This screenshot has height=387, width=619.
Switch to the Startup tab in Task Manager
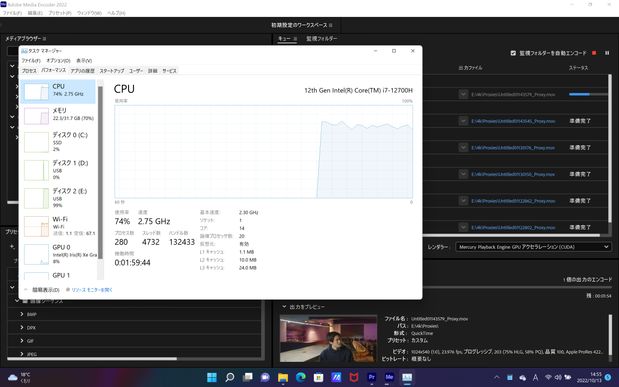click(112, 71)
